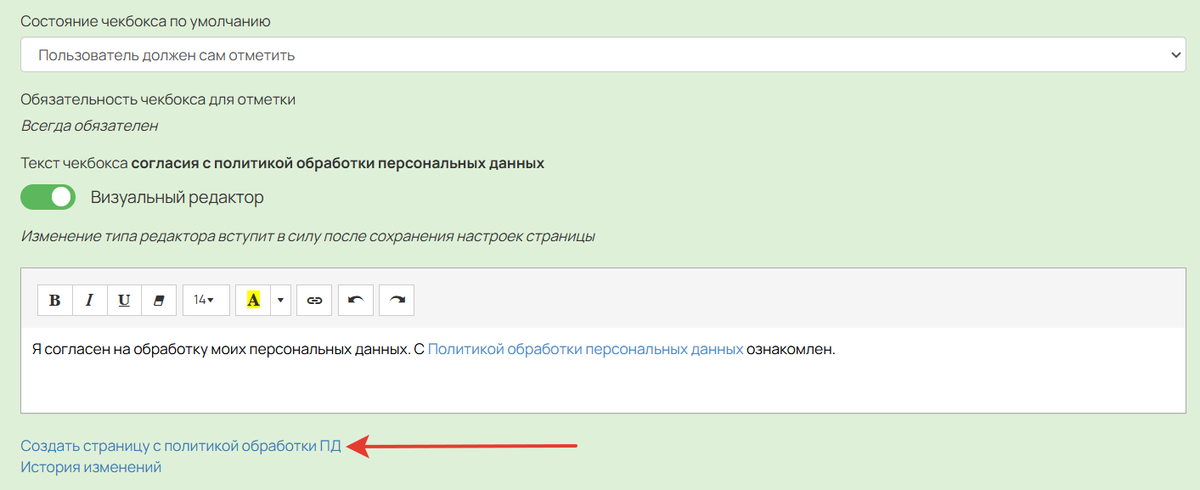Apply bold formatting in the editor

(x=55, y=300)
